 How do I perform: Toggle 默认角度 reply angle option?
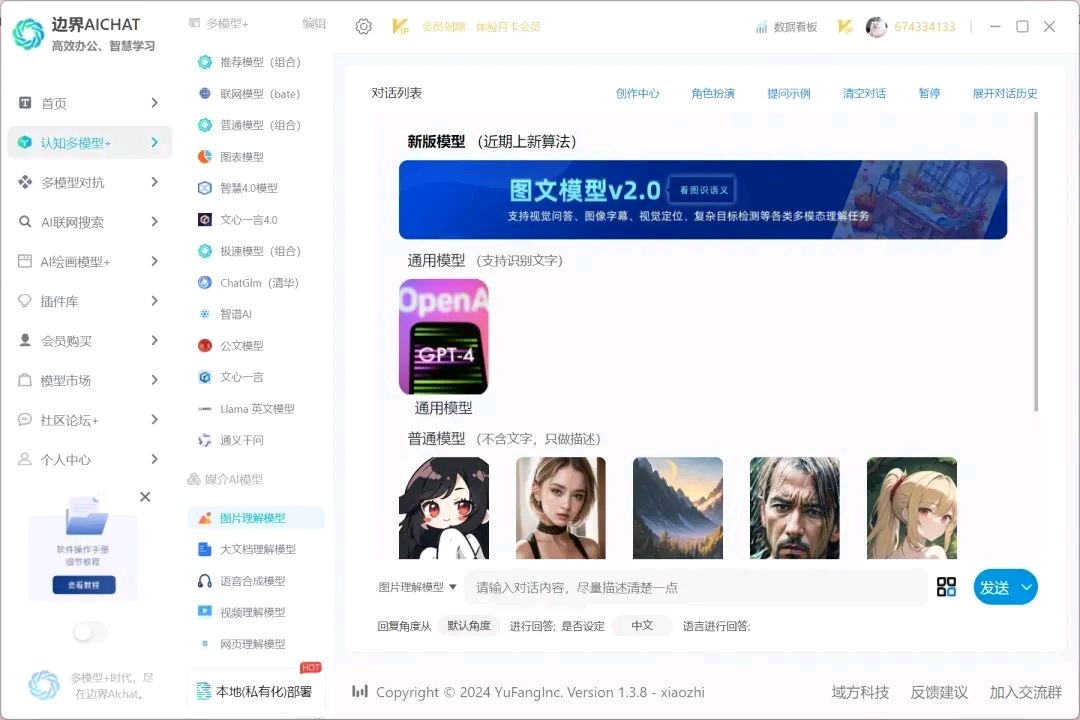point(468,626)
